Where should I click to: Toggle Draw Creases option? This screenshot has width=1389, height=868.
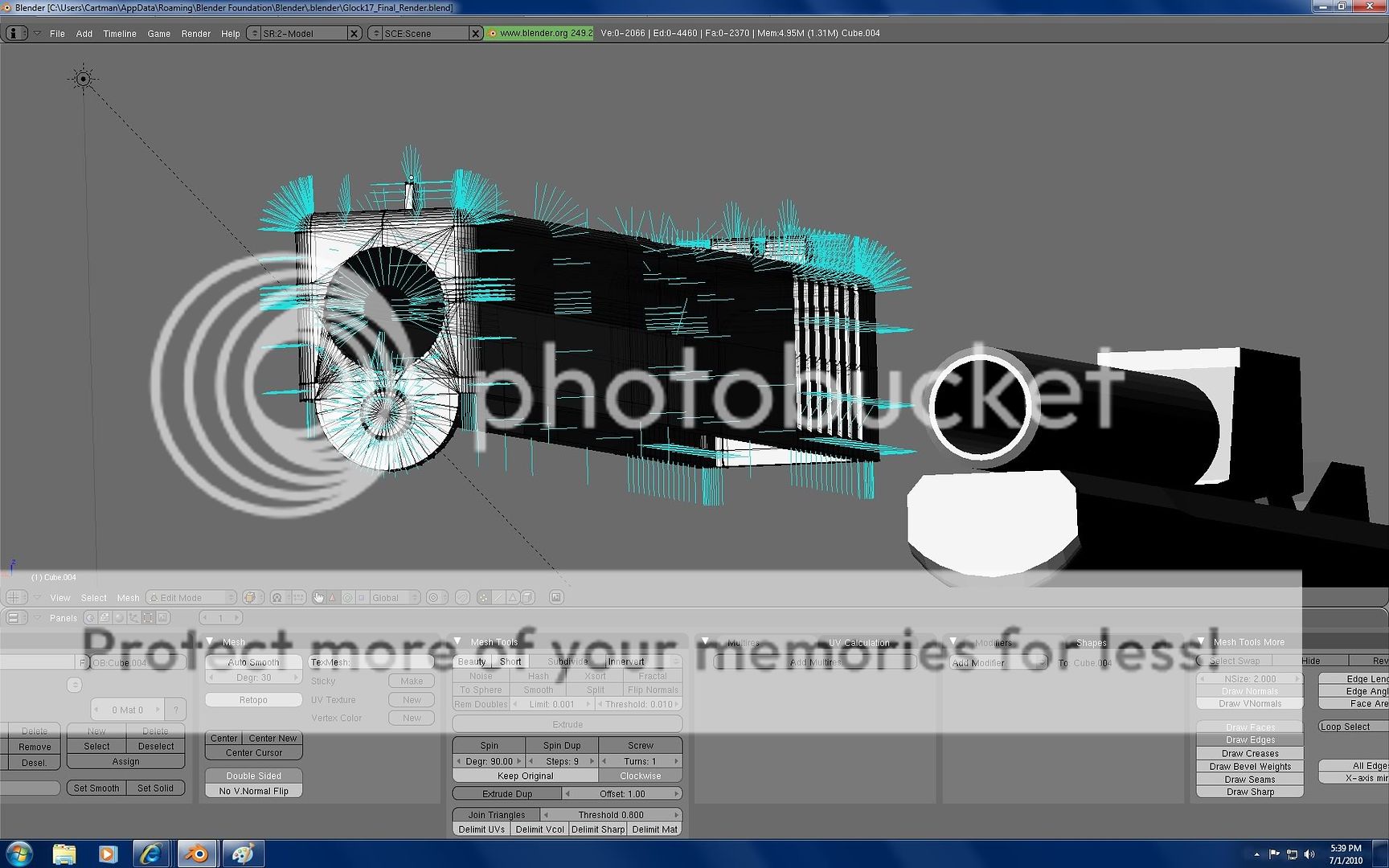click(x=1250, y=753)
